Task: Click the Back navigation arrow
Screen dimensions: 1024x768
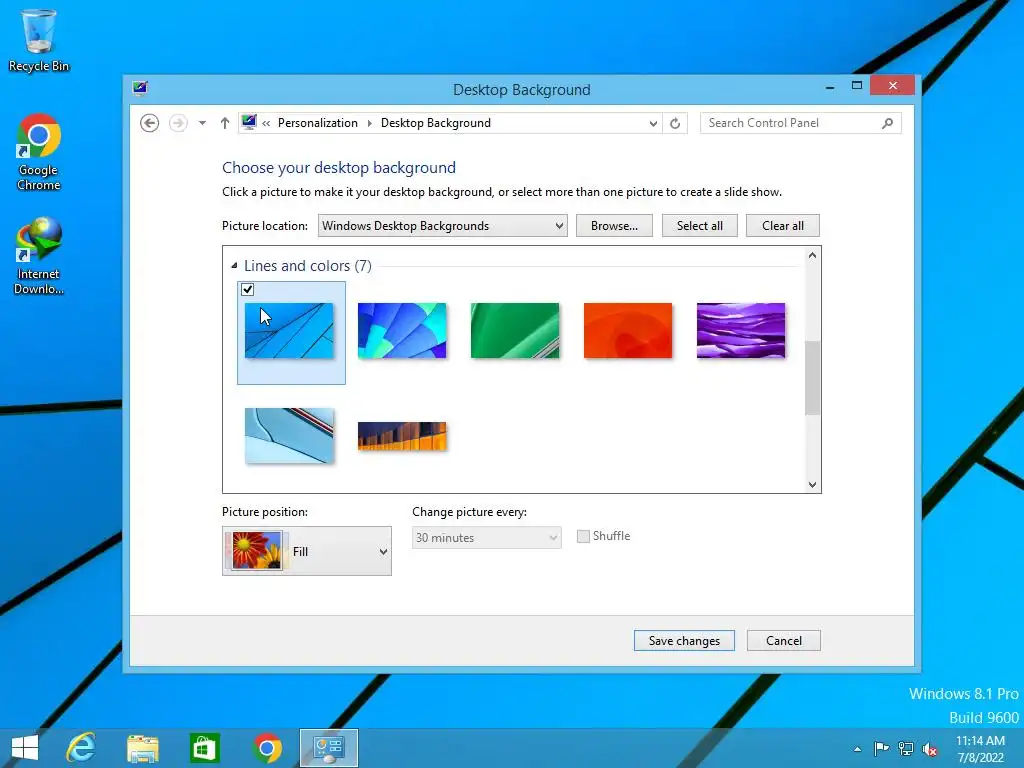Action: pos(150,123)
